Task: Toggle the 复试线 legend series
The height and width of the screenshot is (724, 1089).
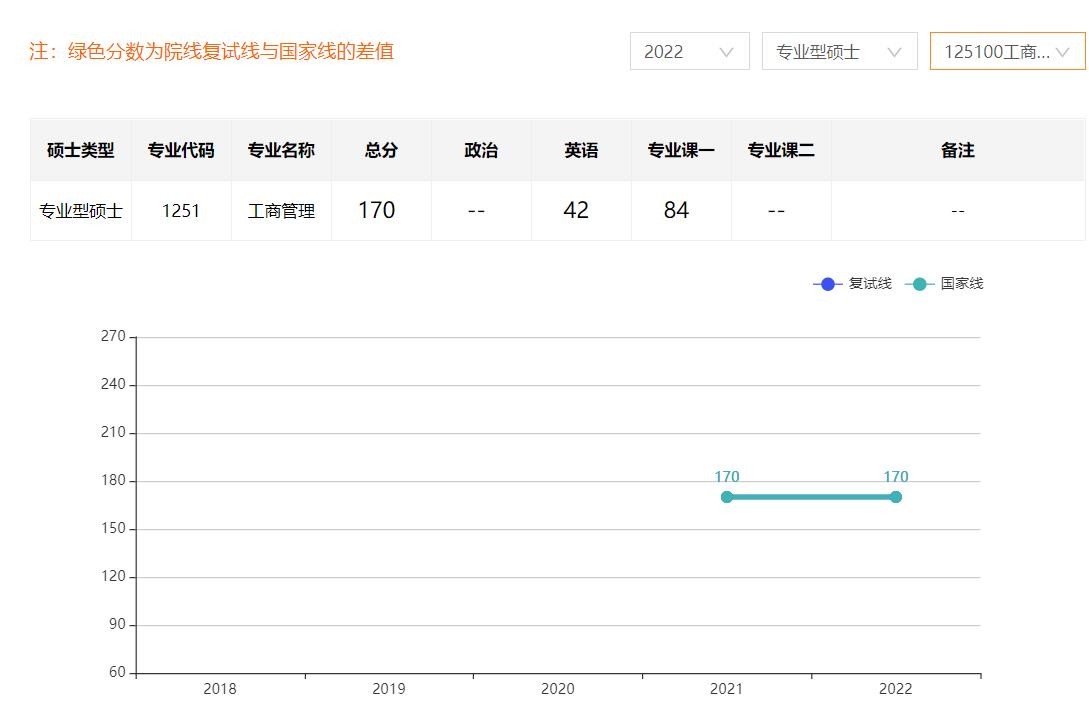Action: click(852, 284)
